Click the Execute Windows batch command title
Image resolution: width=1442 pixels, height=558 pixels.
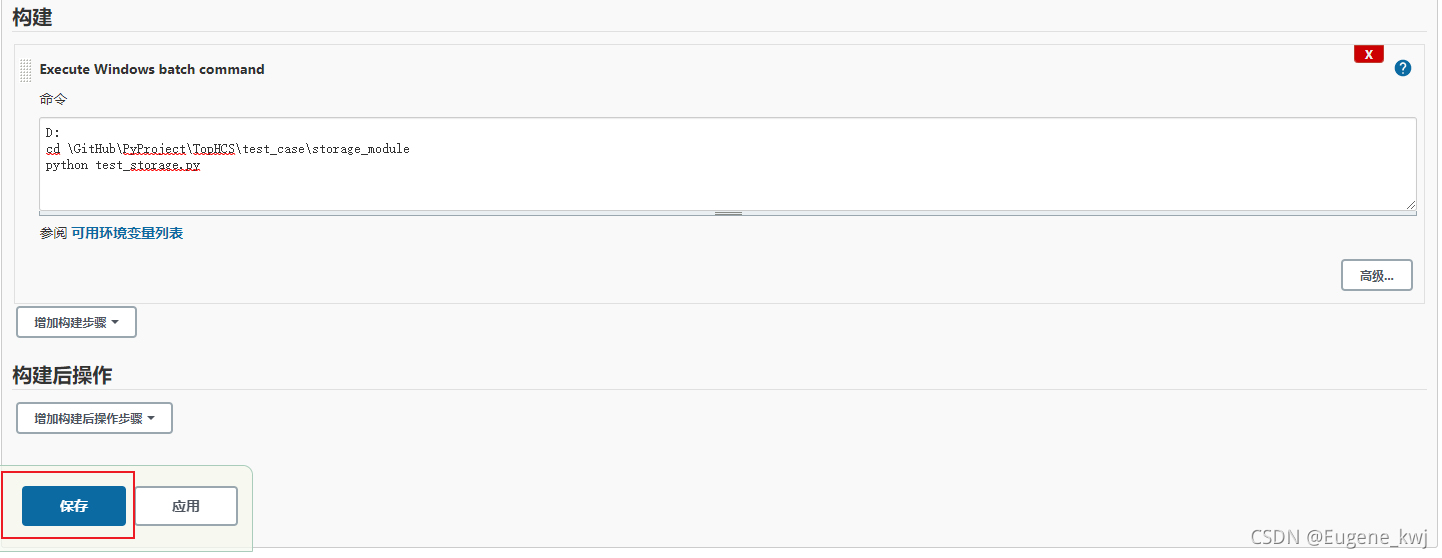pyautogui.click(x=152, y=69)
